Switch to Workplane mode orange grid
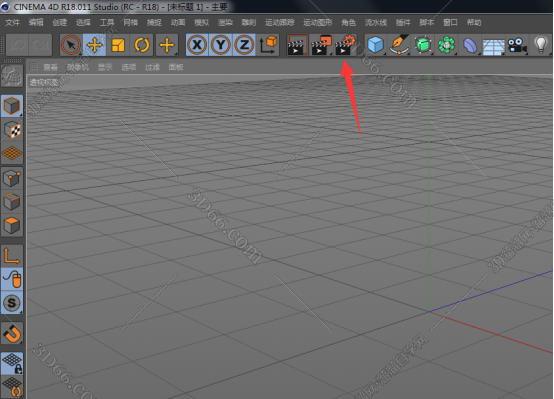554x399 pixels. pyautogui.click(x=12, y=153)
